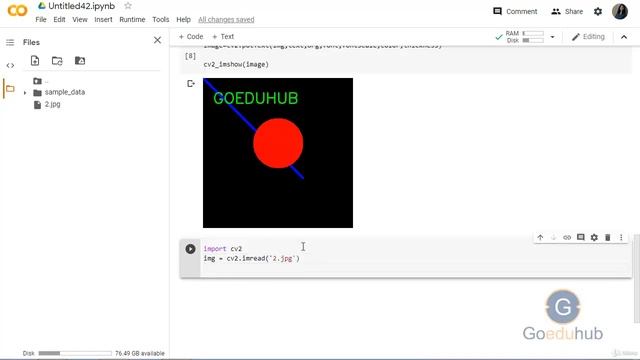The width and height of the screenshot is (640, 360).
Task: Open the Help menu
Action: point(183,20)
